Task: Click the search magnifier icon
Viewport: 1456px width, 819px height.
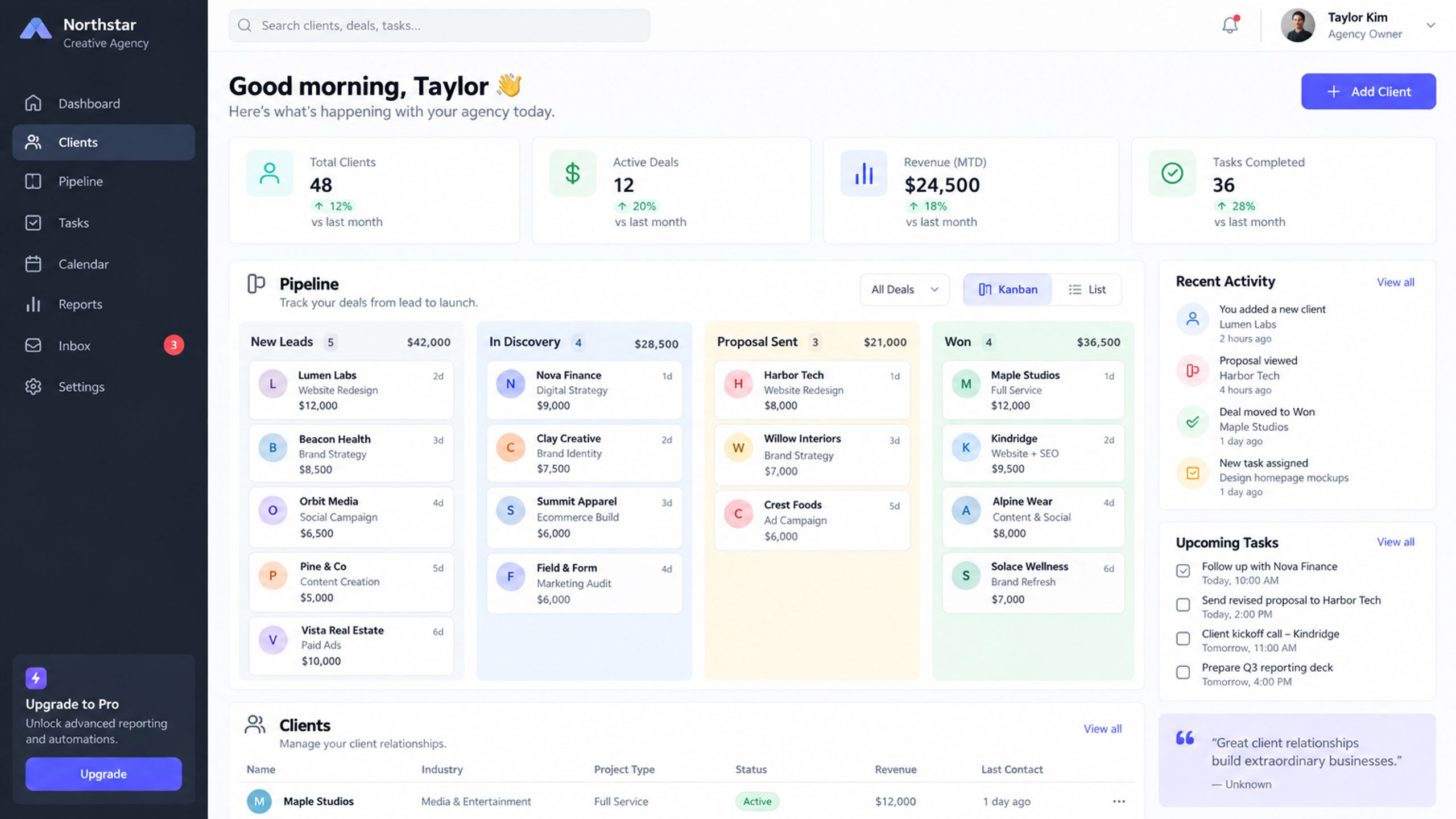Action: 245,25
